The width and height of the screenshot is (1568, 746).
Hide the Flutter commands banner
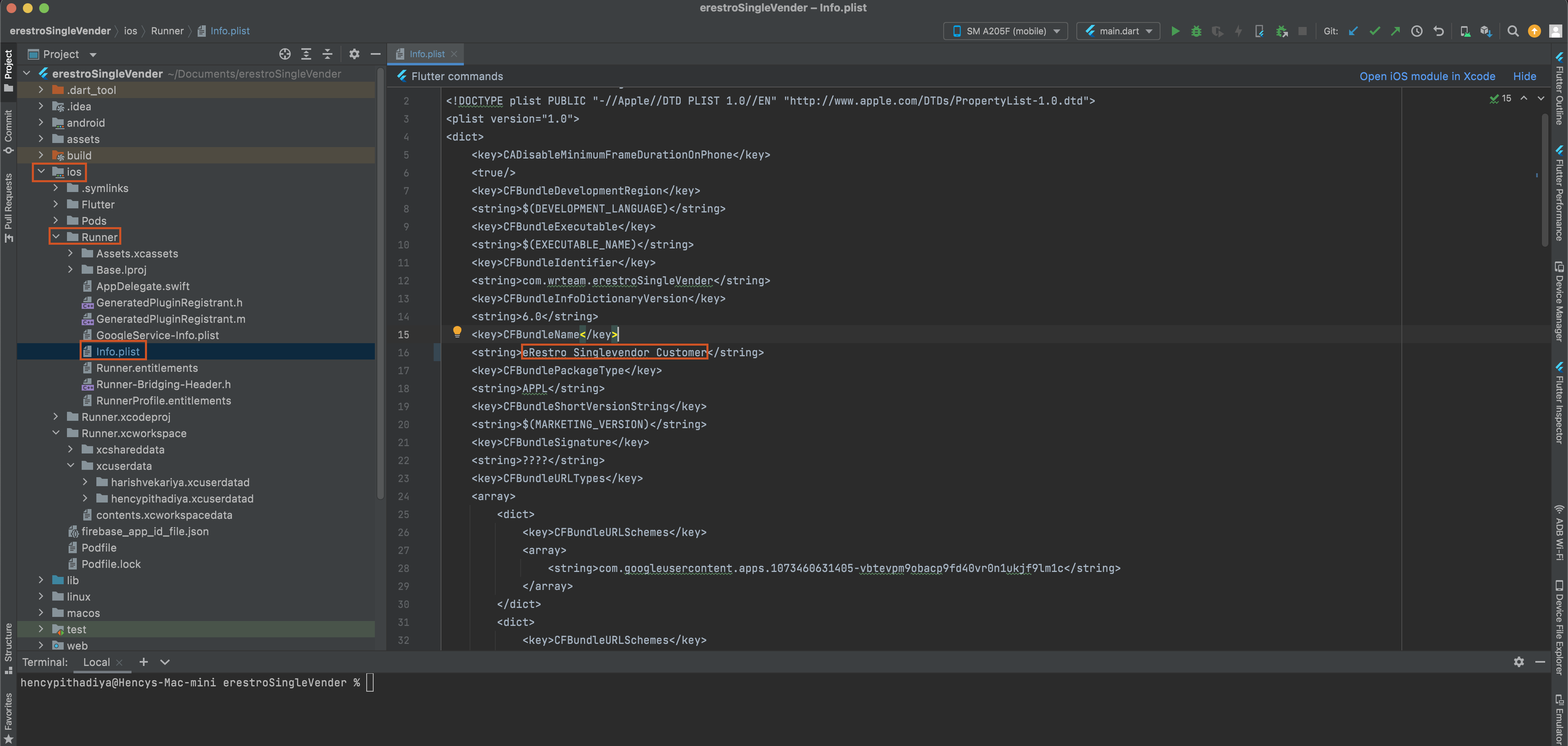(x=1524, y=76)
